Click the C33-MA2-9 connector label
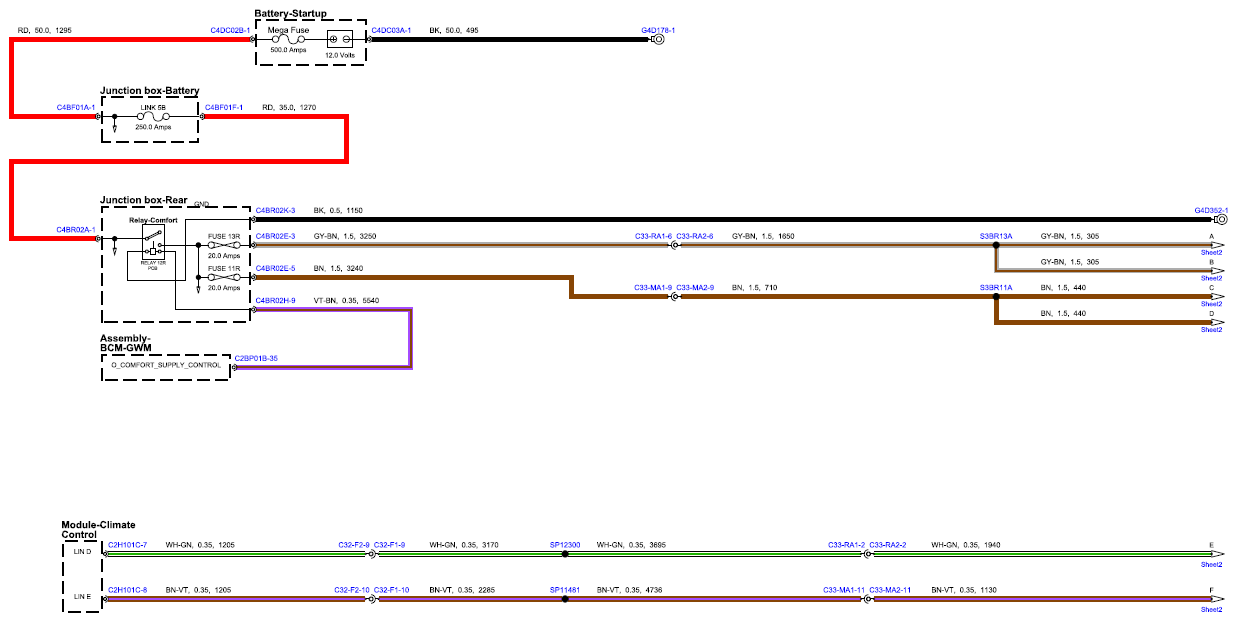Viewport: 1237px width, 622px height. point(695,287)
